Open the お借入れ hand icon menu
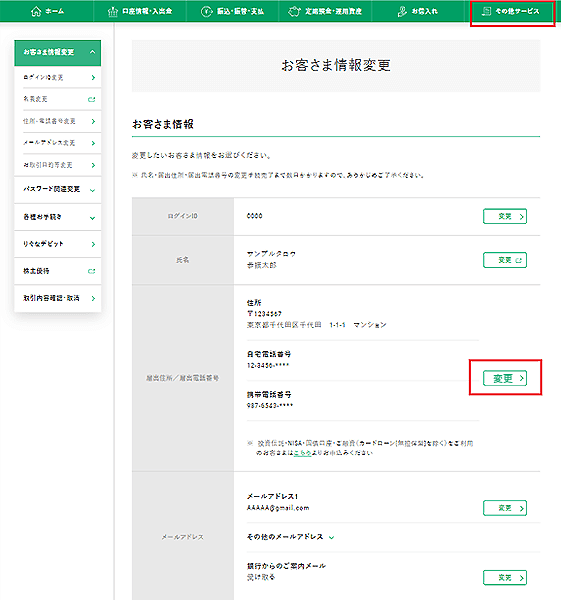Screen dimensions: 561x600 click(x=402, y=11)
